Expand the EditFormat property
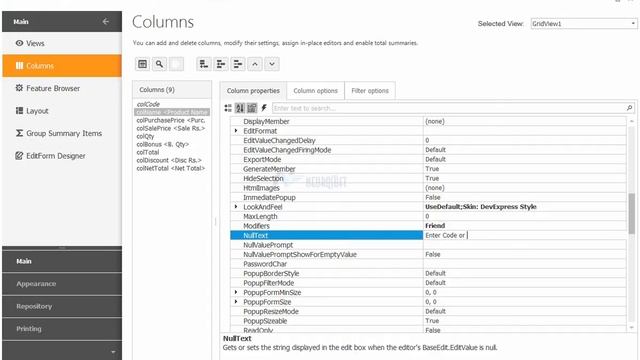The width and height of the screenshot is (640, 360). pyautogui.click(x=236, y=131)
